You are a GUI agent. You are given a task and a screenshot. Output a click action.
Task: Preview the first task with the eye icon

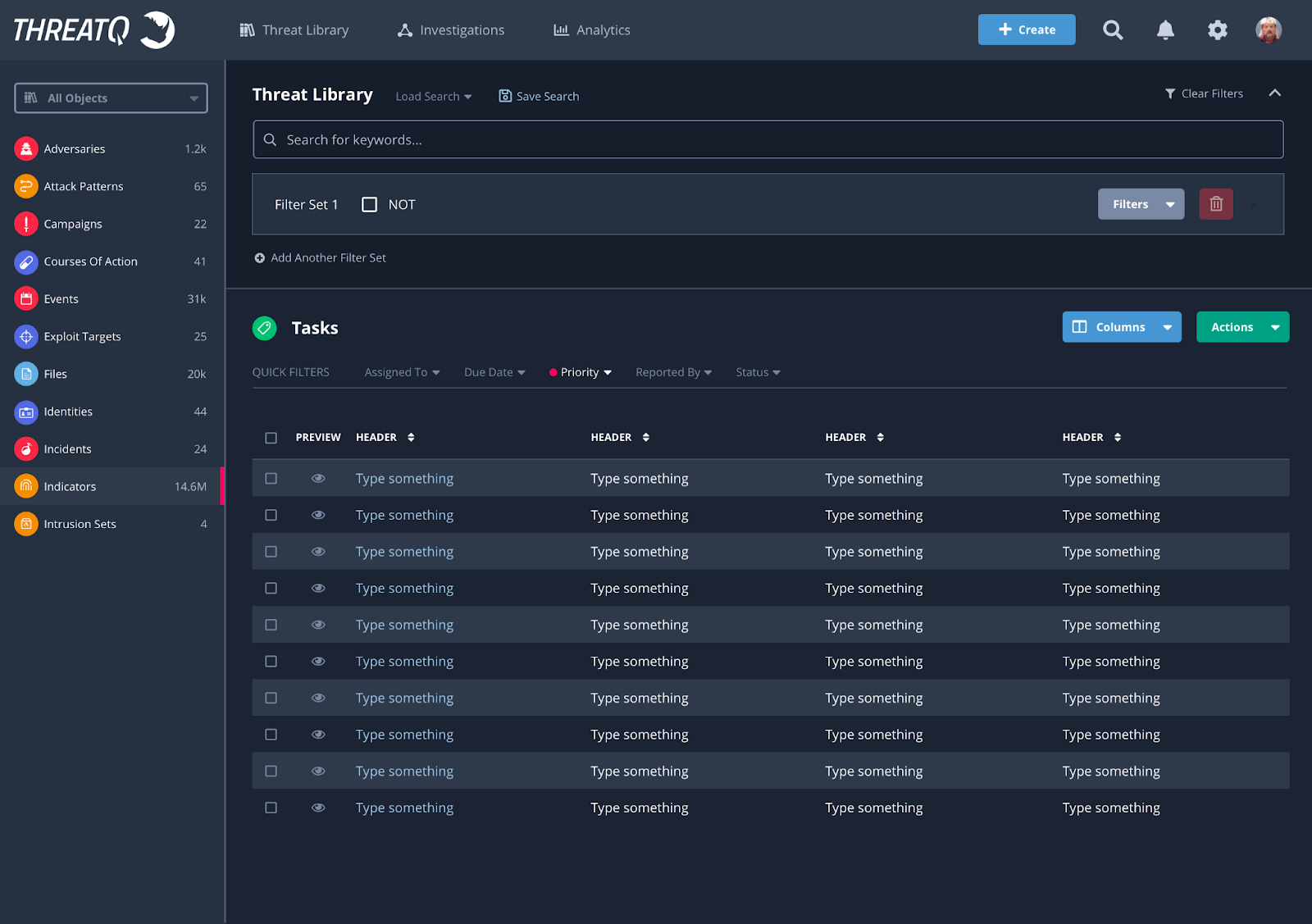coord(318,478)
